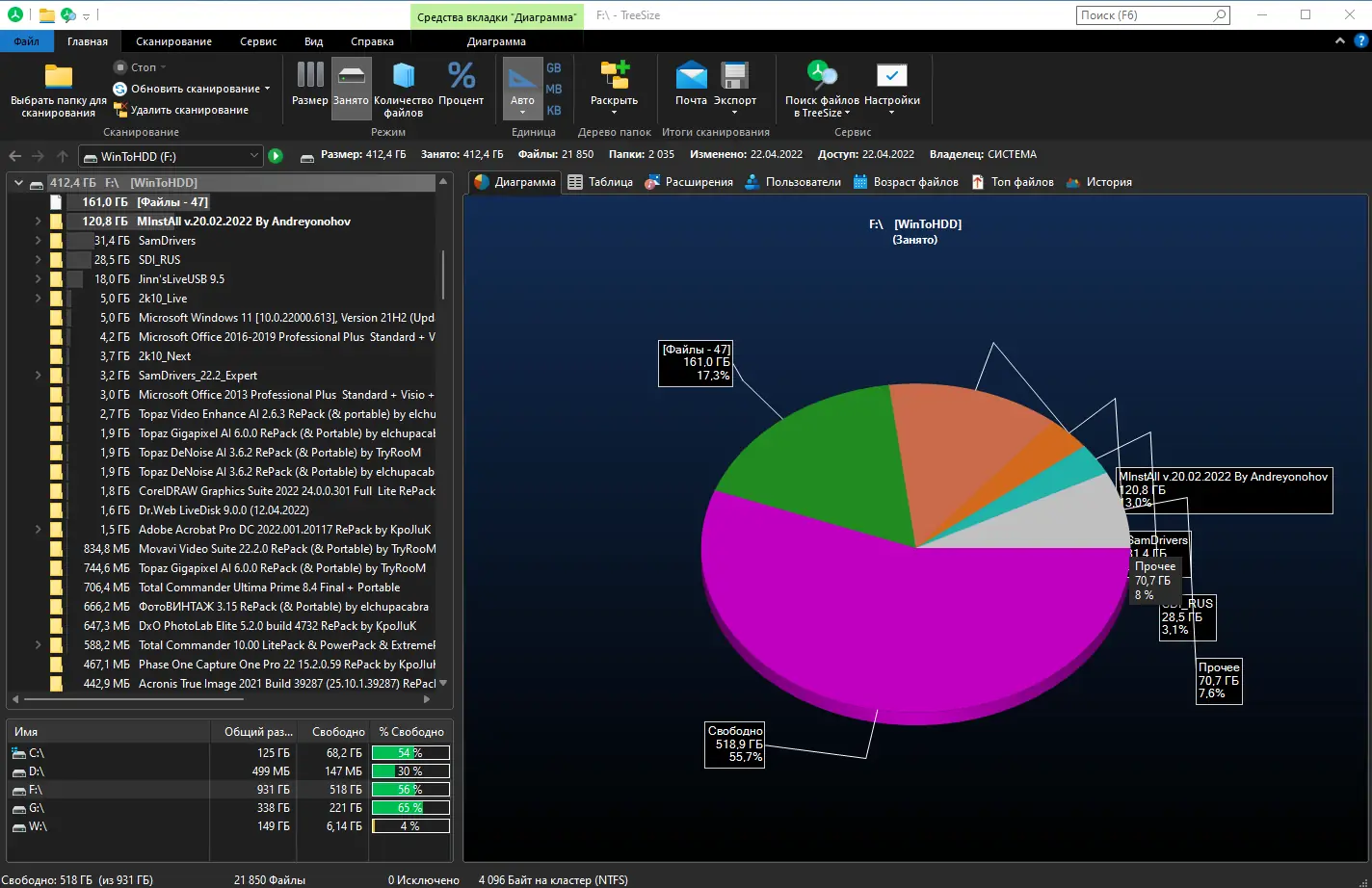Set size unit to GB

[554, 68]
